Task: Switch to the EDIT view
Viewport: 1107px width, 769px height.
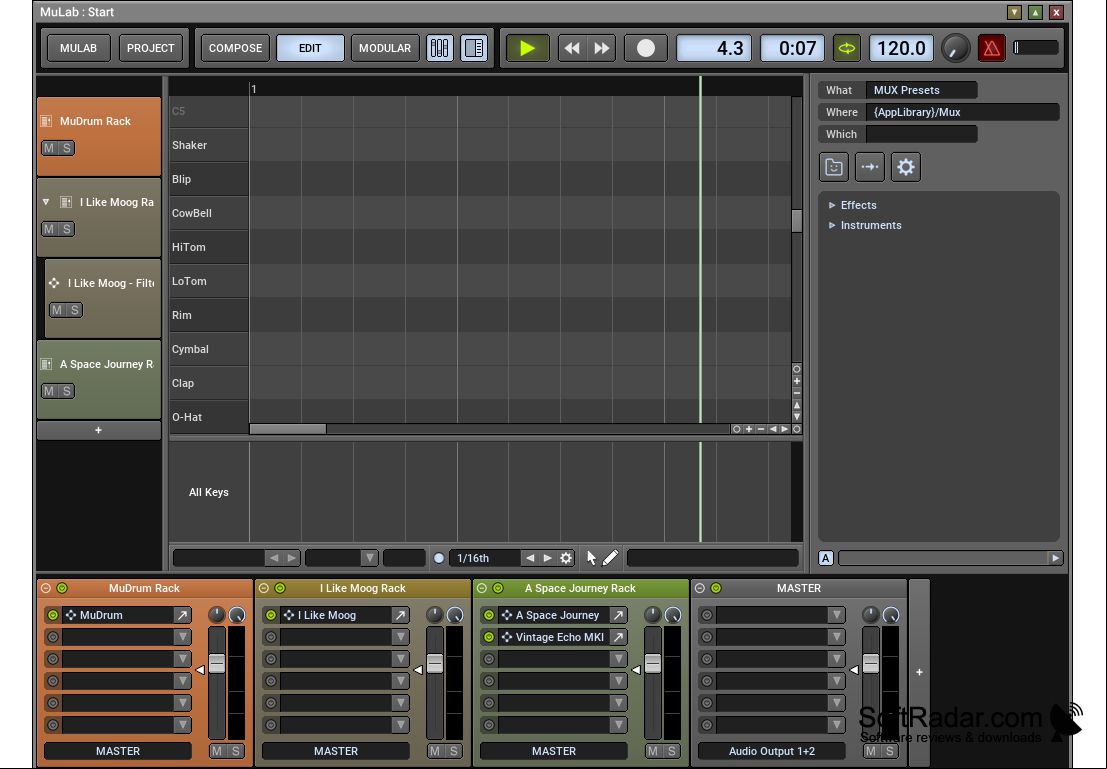Action: [310, 48]
